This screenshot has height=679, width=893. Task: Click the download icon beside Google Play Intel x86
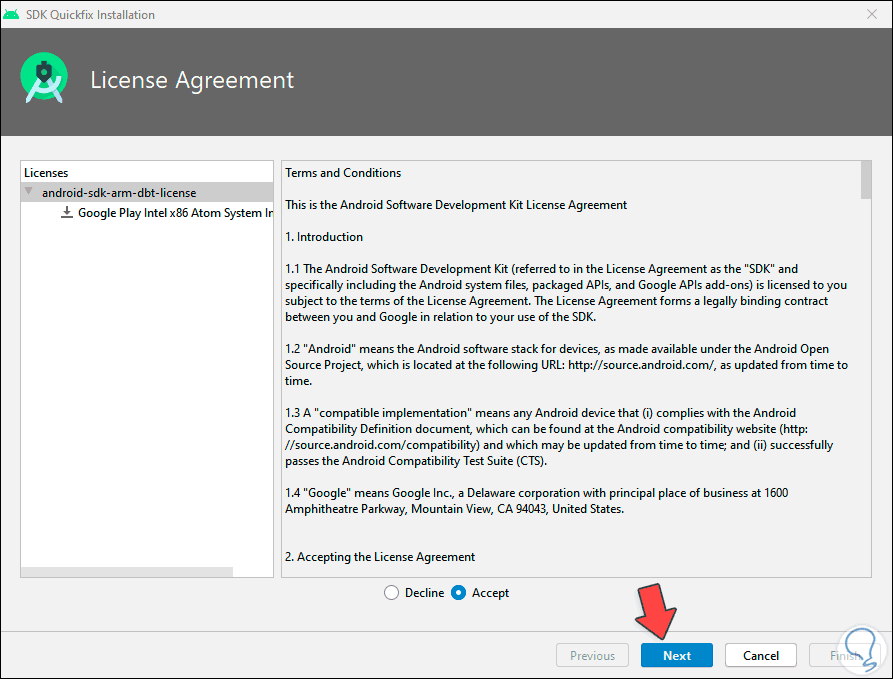click(x=67, y=212)
